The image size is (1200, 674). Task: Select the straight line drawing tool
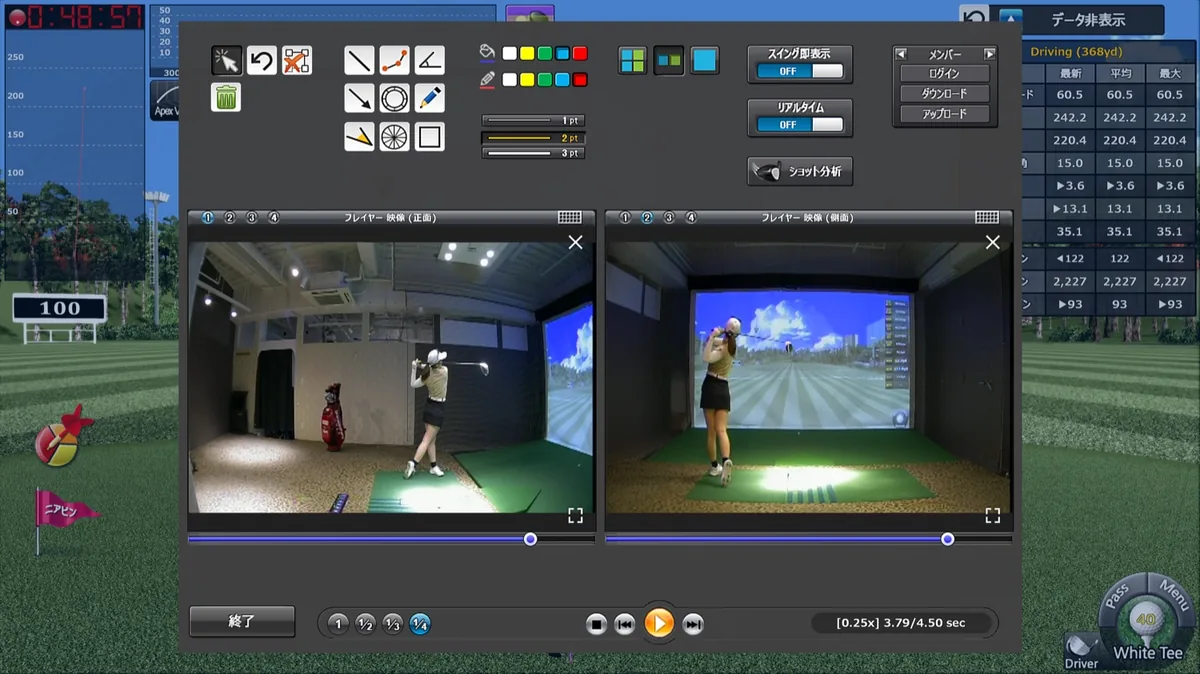pyautogui.click(x=359, y=60)
